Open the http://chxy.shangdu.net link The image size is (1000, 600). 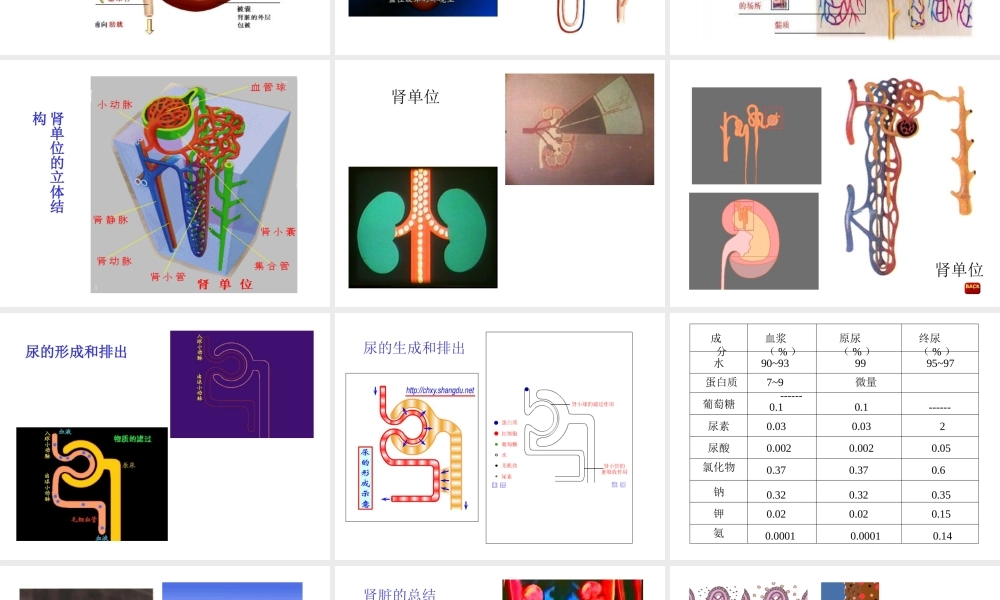click(x=440, y=390)
